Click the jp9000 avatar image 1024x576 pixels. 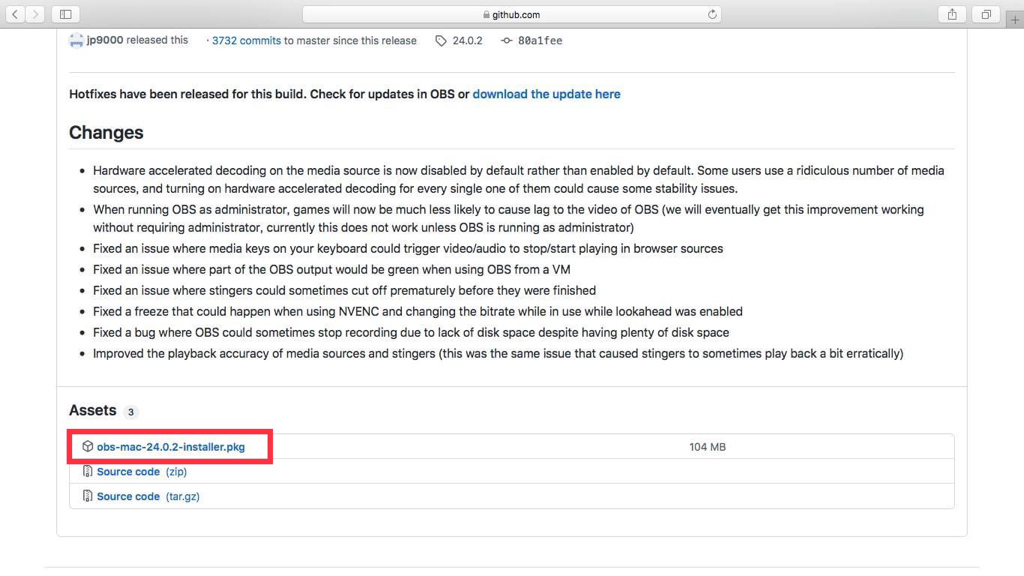click(76, 40)
